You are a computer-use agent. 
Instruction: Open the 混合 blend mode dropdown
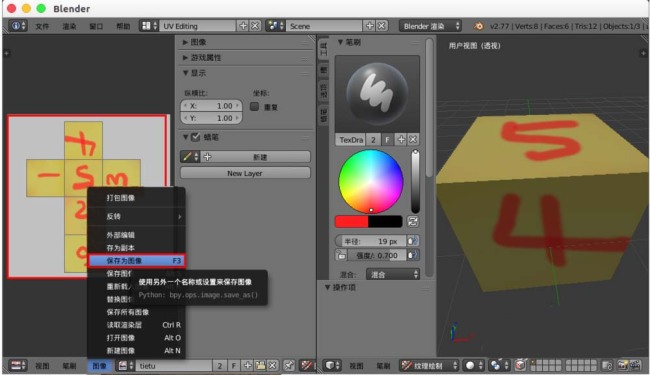coord(393,274)
